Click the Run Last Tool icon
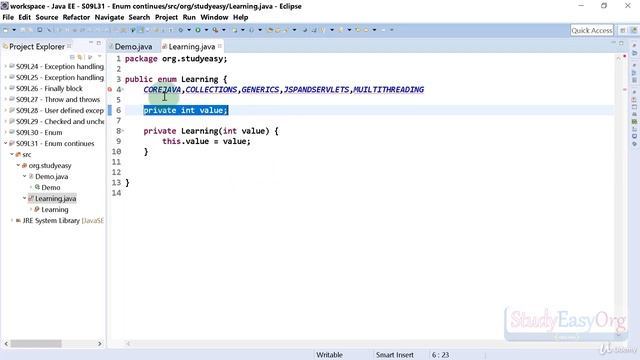Image resolution: width=640 pixels, height=360 pixels. click(x=216, y=30)
